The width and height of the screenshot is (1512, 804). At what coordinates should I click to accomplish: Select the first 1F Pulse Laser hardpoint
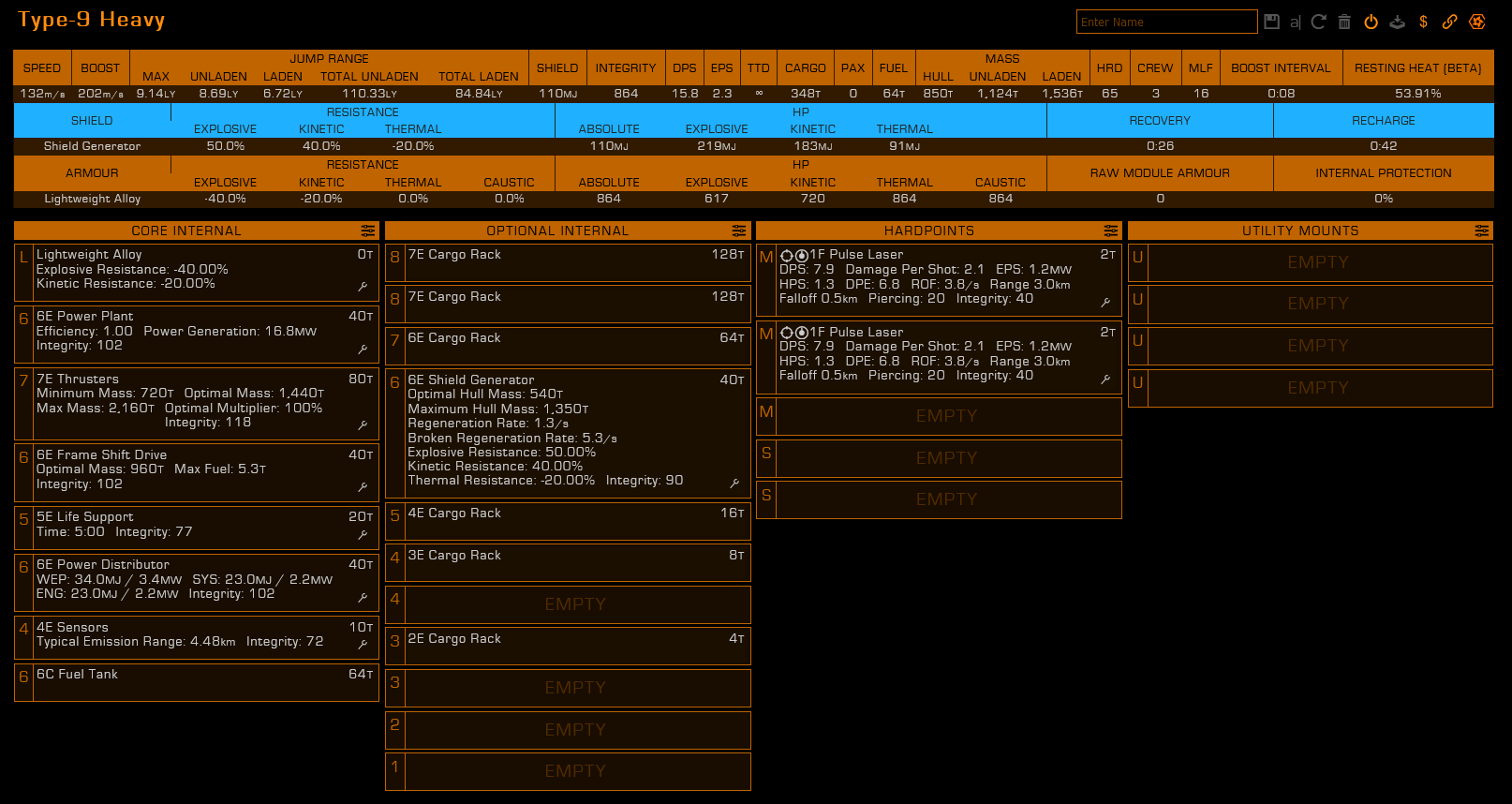(939, 278)
